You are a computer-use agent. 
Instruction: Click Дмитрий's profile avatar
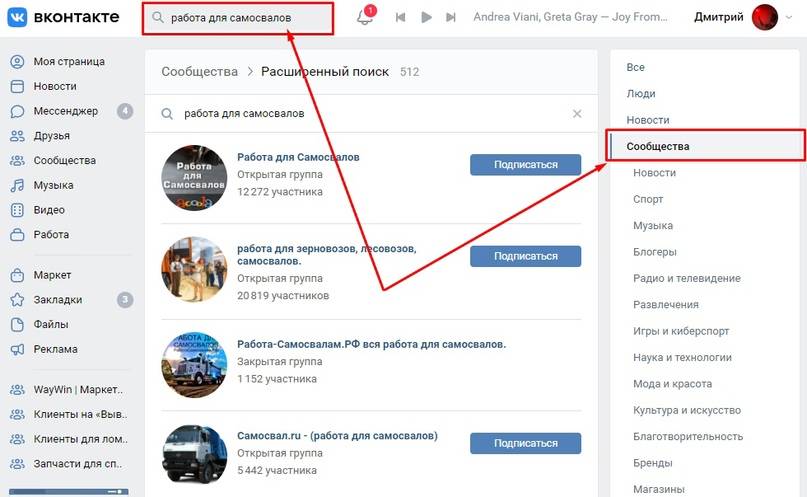[764, 17]
